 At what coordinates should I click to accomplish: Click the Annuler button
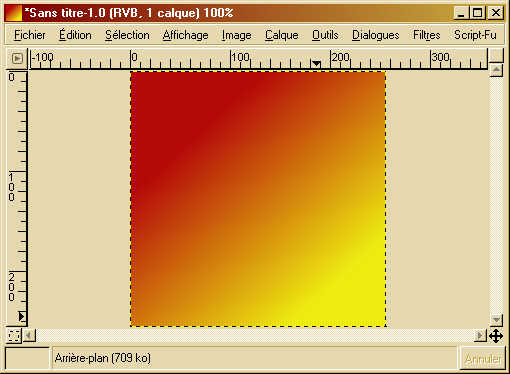[483, 359]
